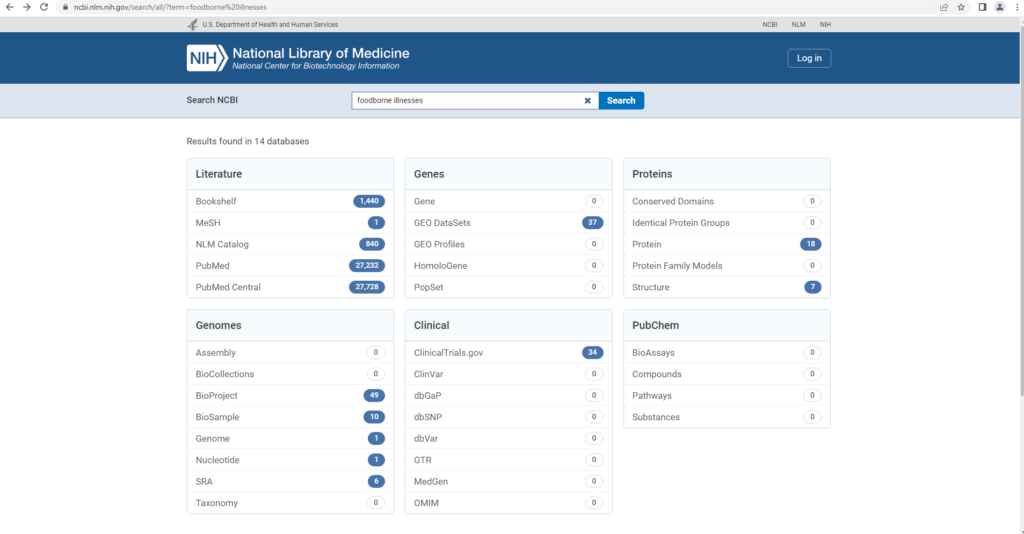Viewport: 1024px width, 534px height.
Task: Open the browser side panel icon
Action: point(982,7)
